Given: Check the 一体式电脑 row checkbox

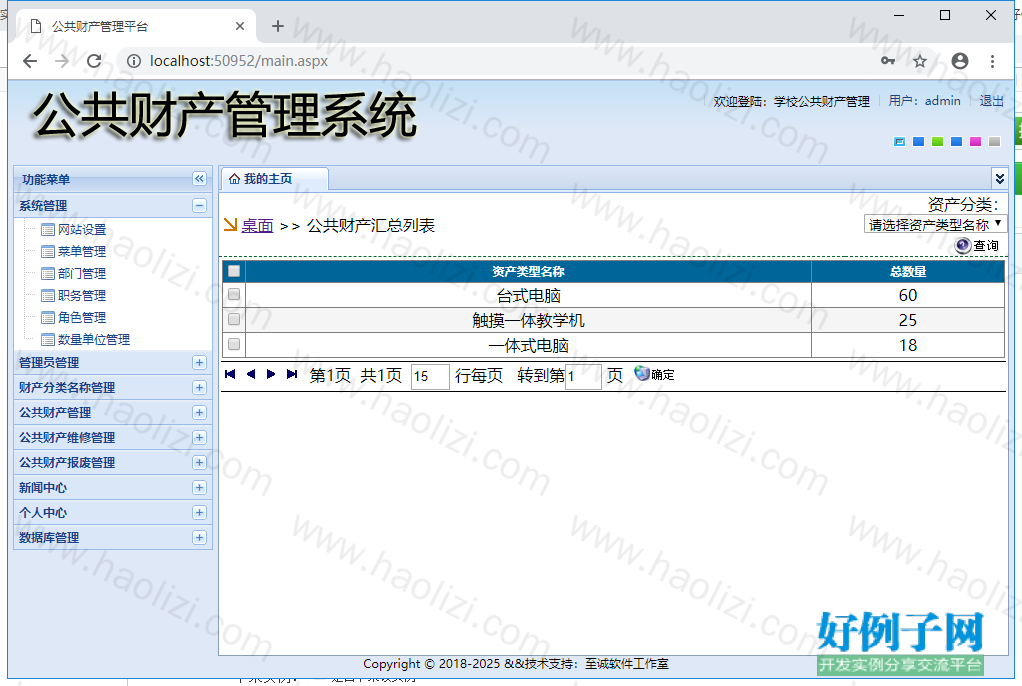Looking at the screenshot, I should pos(234,344).
